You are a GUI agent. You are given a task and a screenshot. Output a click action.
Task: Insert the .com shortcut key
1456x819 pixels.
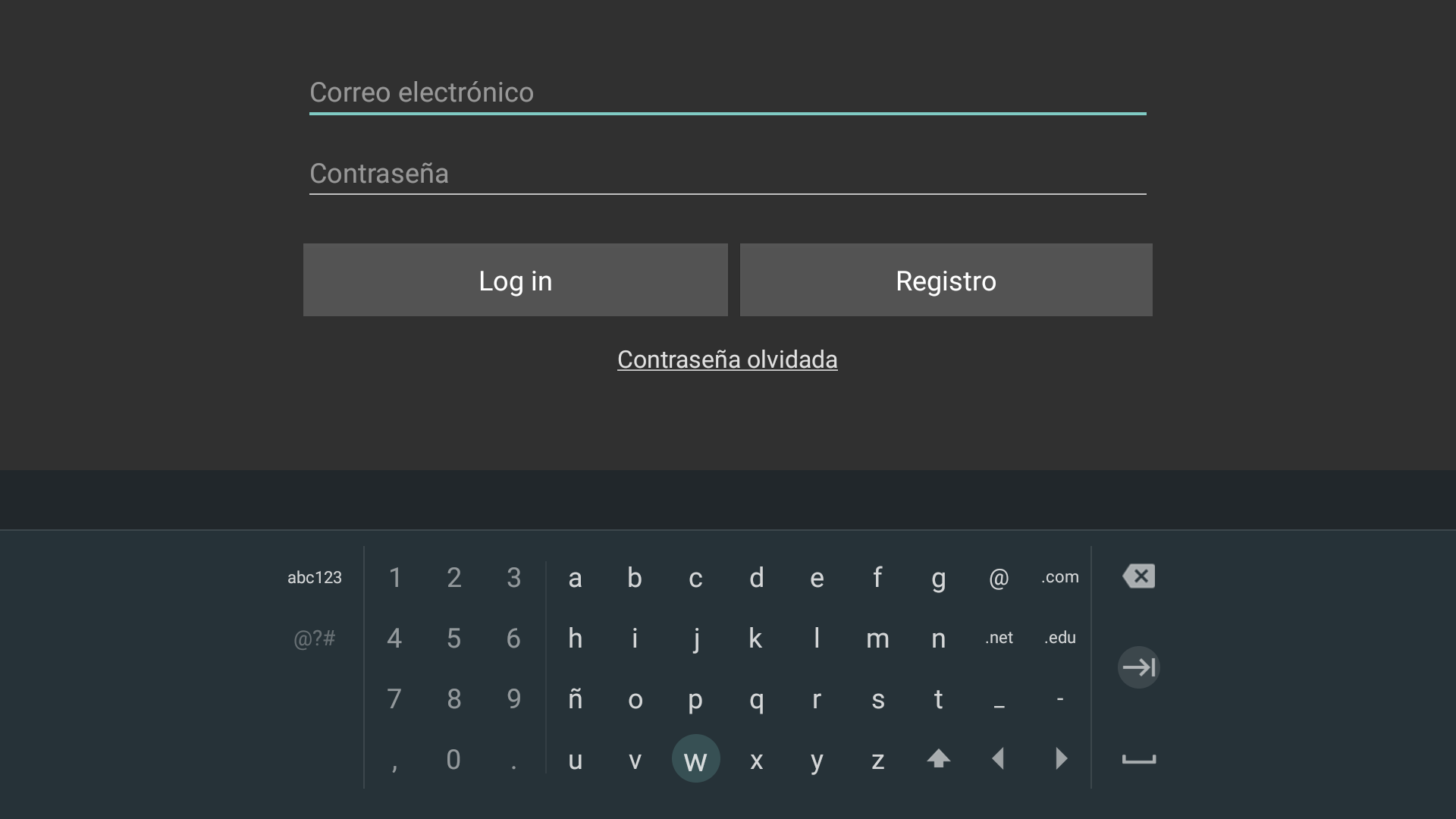coord(1059,577)
